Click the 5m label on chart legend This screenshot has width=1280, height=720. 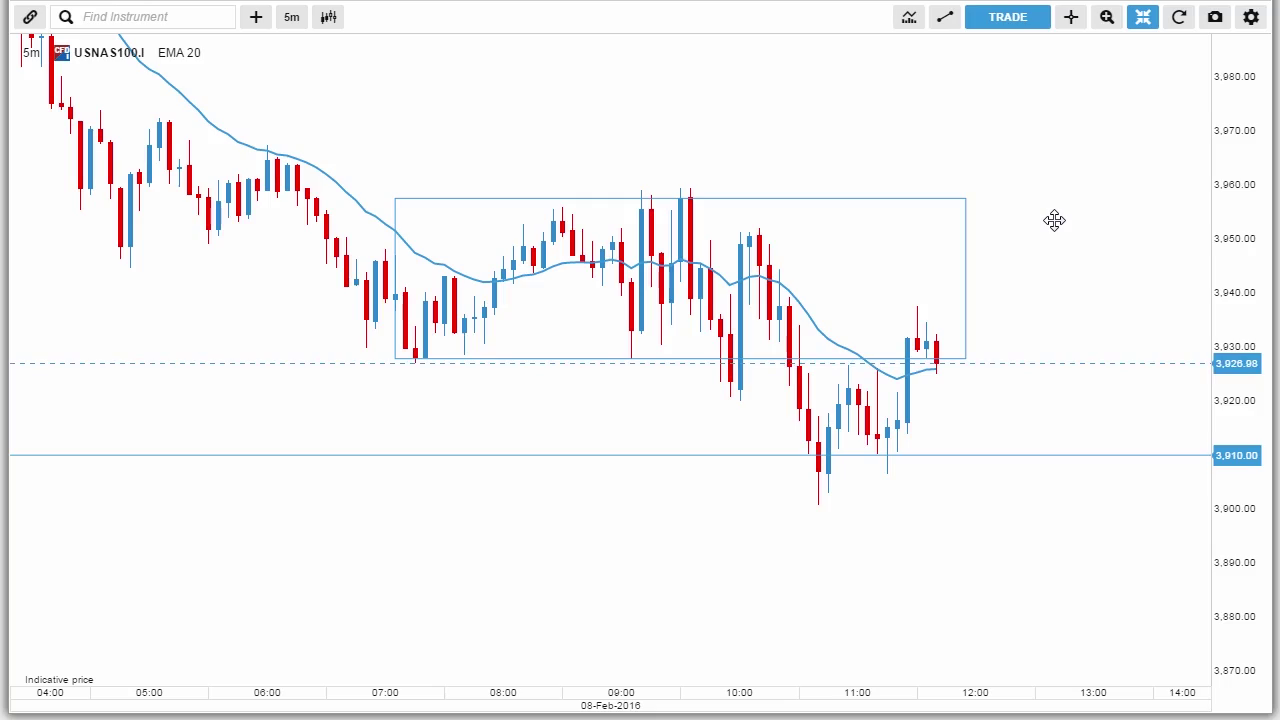31,53
